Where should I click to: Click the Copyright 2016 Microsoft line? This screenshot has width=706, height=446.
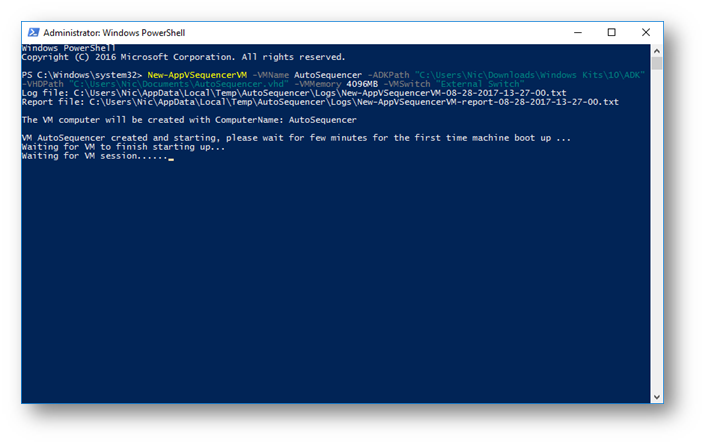[x=183, y=57]
